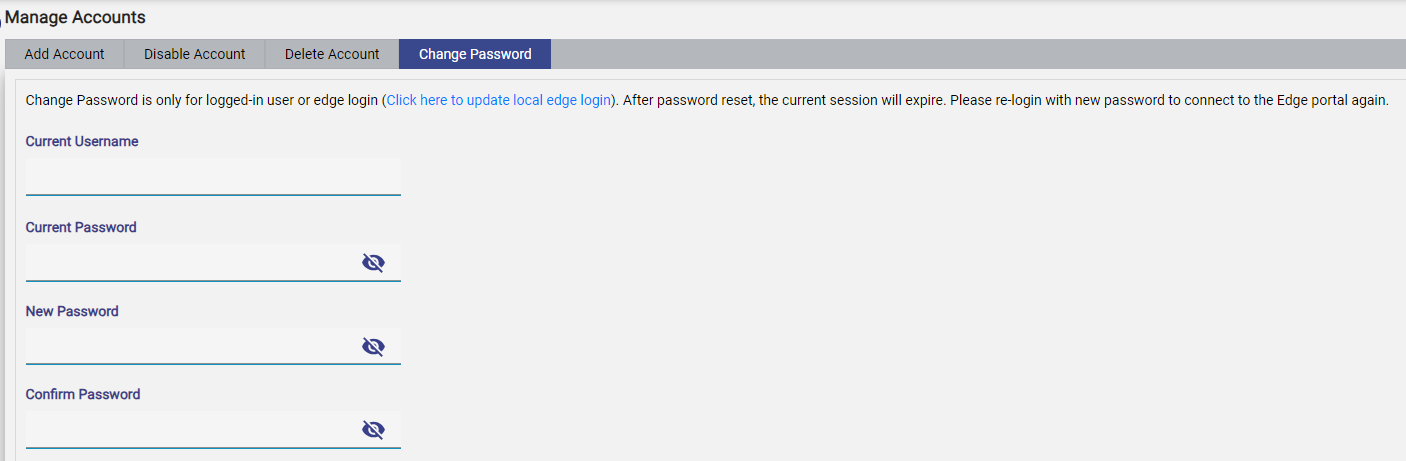The width and height of the screenshot is (1406, 461).
Task: Click the New Password label
Action: point(72,311)
